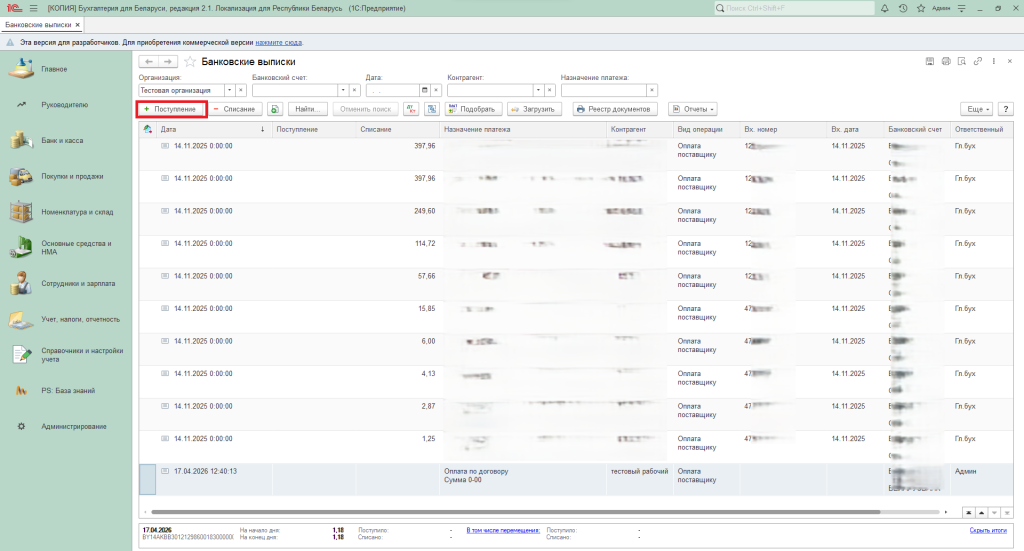Click the calendar icon in Дата field

click(424, 90)
